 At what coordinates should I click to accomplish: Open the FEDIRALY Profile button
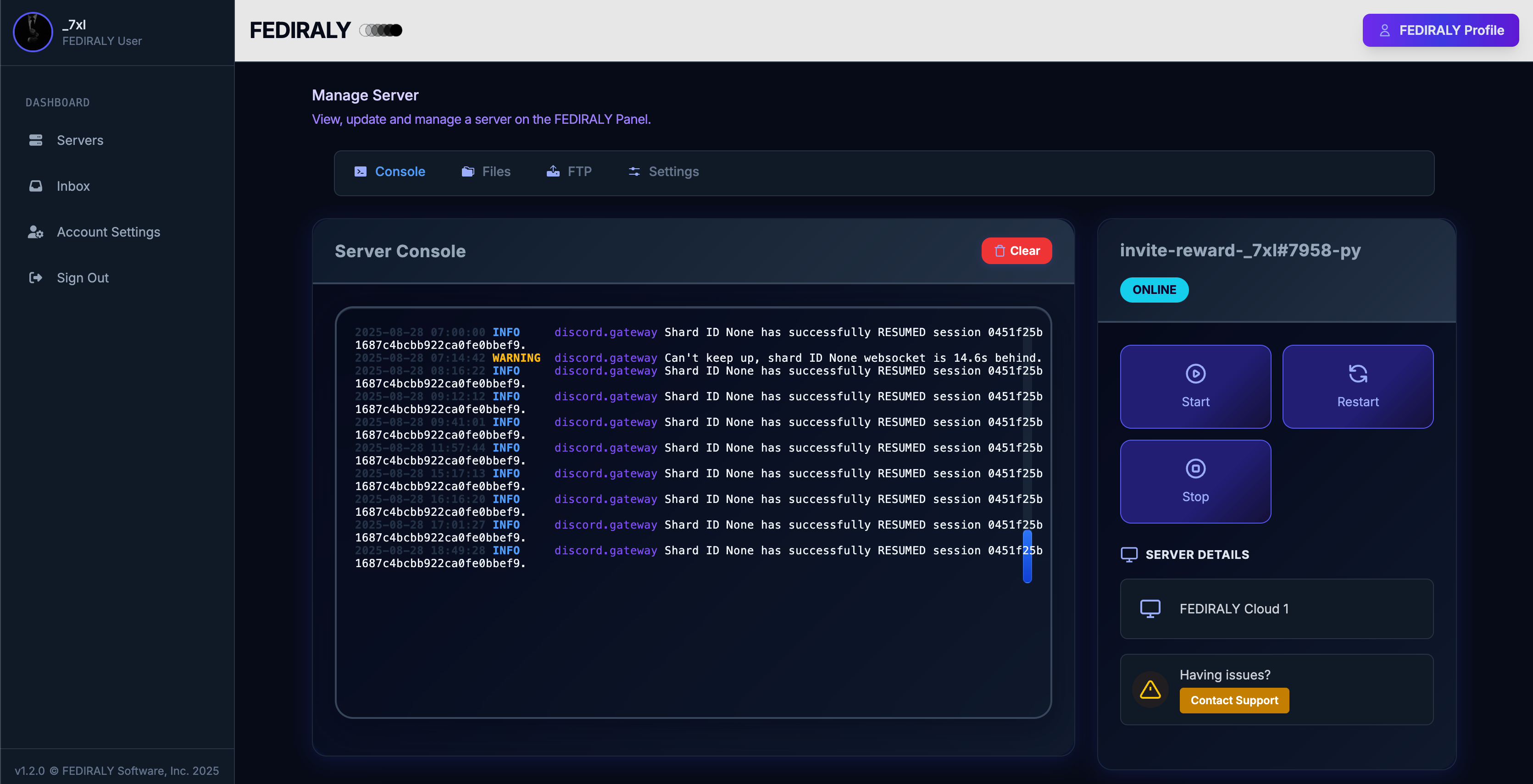tap(1440, 30)
